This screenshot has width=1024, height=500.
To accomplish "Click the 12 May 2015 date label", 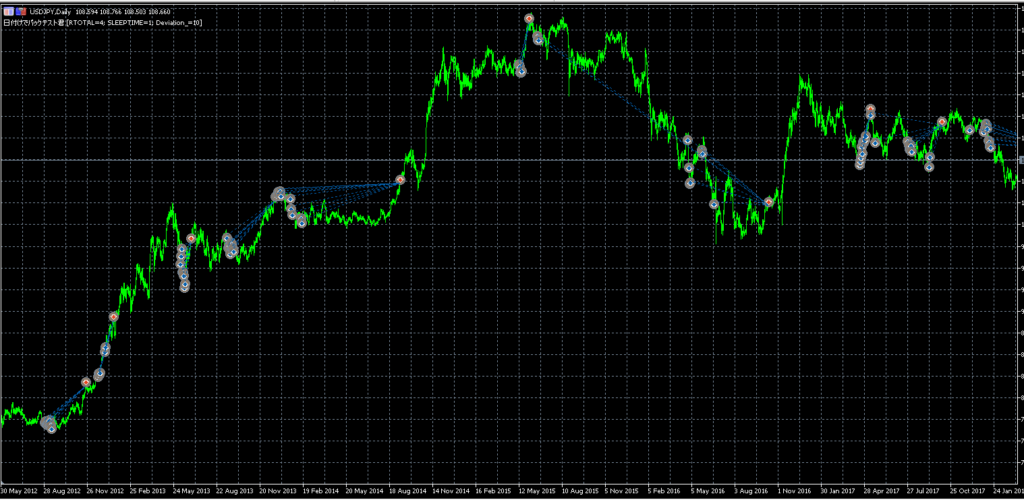I will (x=538, y=492).
